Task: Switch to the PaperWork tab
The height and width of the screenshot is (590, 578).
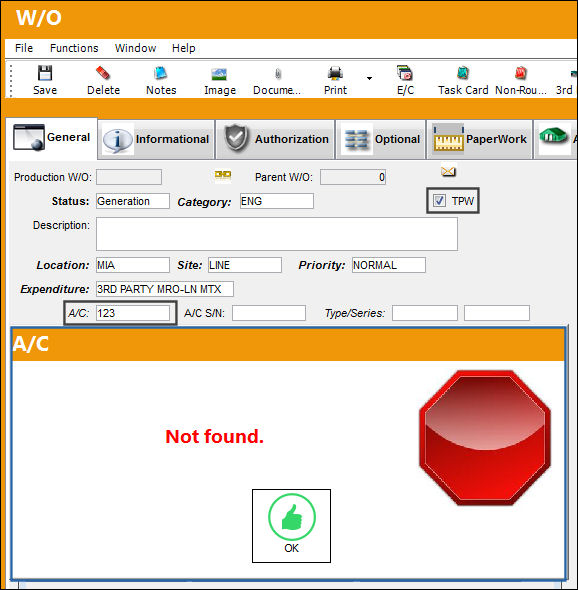Action: pos(479,139)
